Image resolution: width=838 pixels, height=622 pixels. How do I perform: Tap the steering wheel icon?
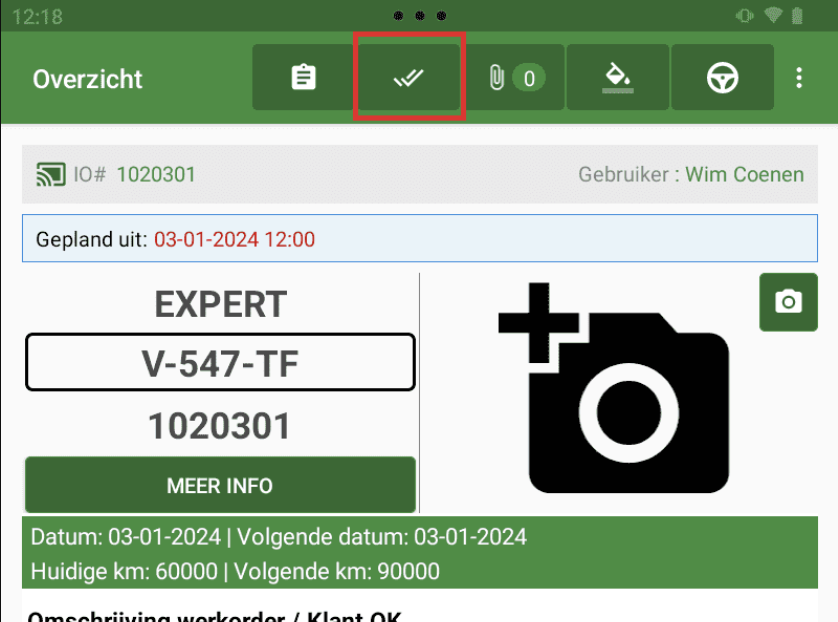tap(723, 77)
